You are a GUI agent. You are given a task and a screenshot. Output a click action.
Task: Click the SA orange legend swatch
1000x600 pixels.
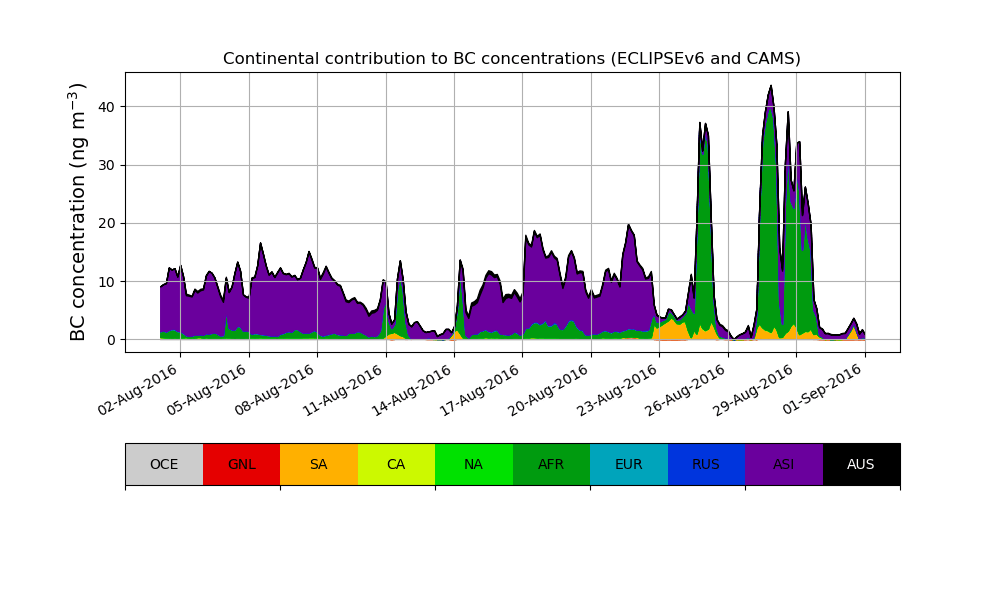319,464
